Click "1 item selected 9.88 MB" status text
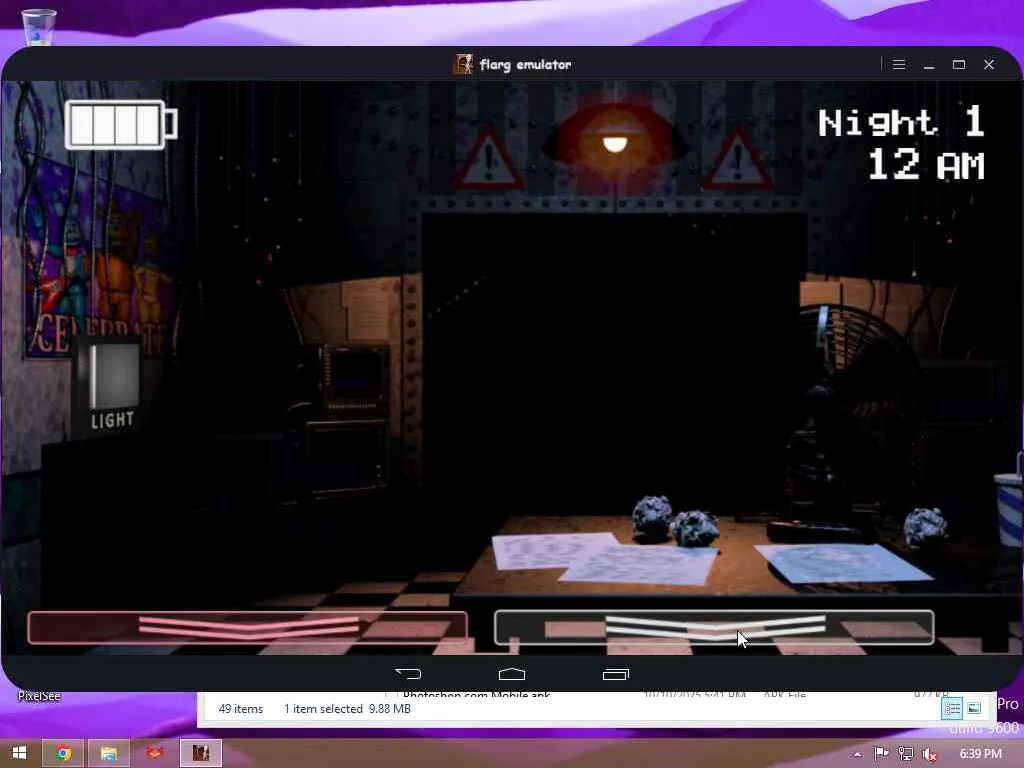The width and height of the screenshot is (1024, 768). pyautogui.click(x=347, y=709)
